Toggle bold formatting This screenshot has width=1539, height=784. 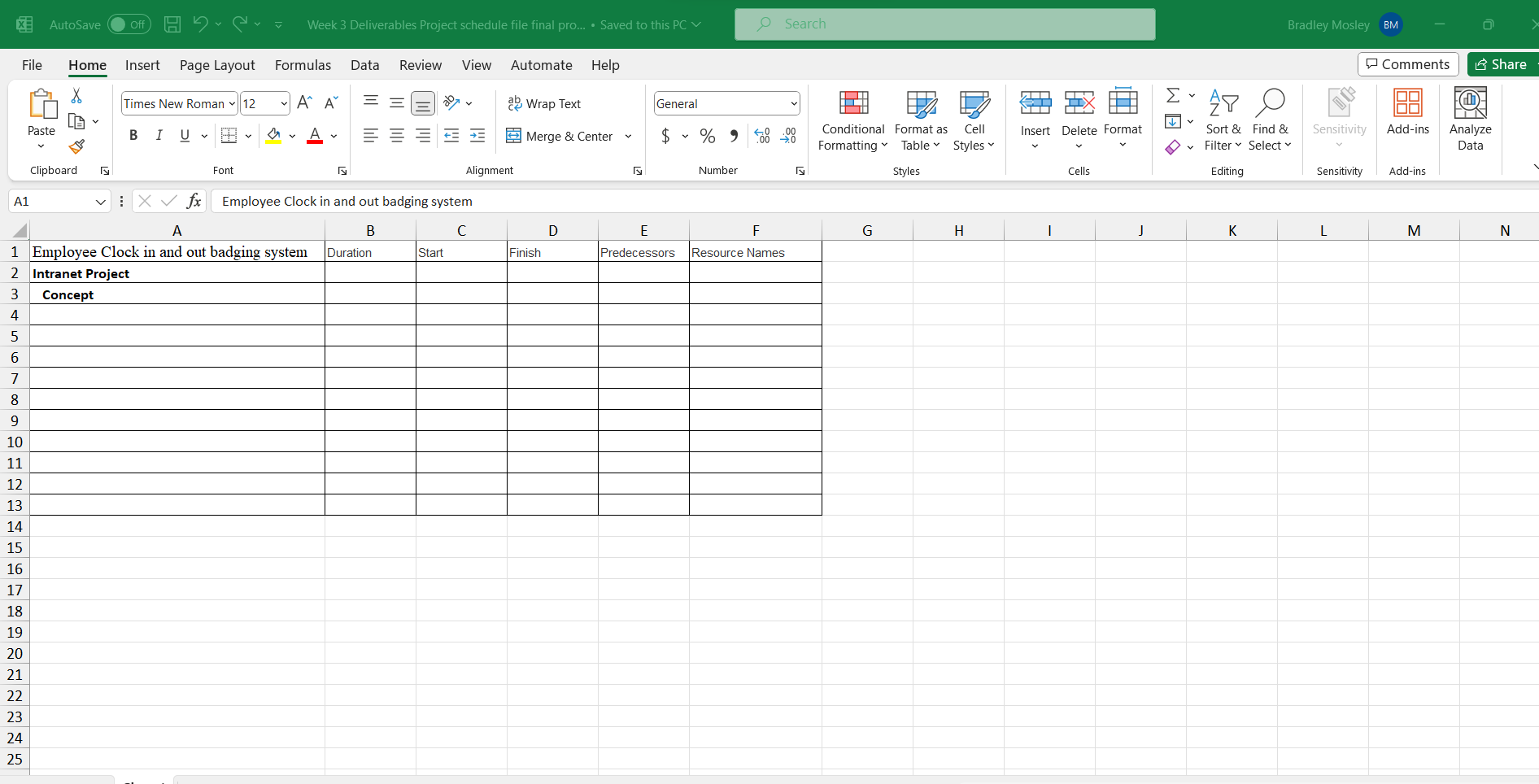(x=133, y=136)
